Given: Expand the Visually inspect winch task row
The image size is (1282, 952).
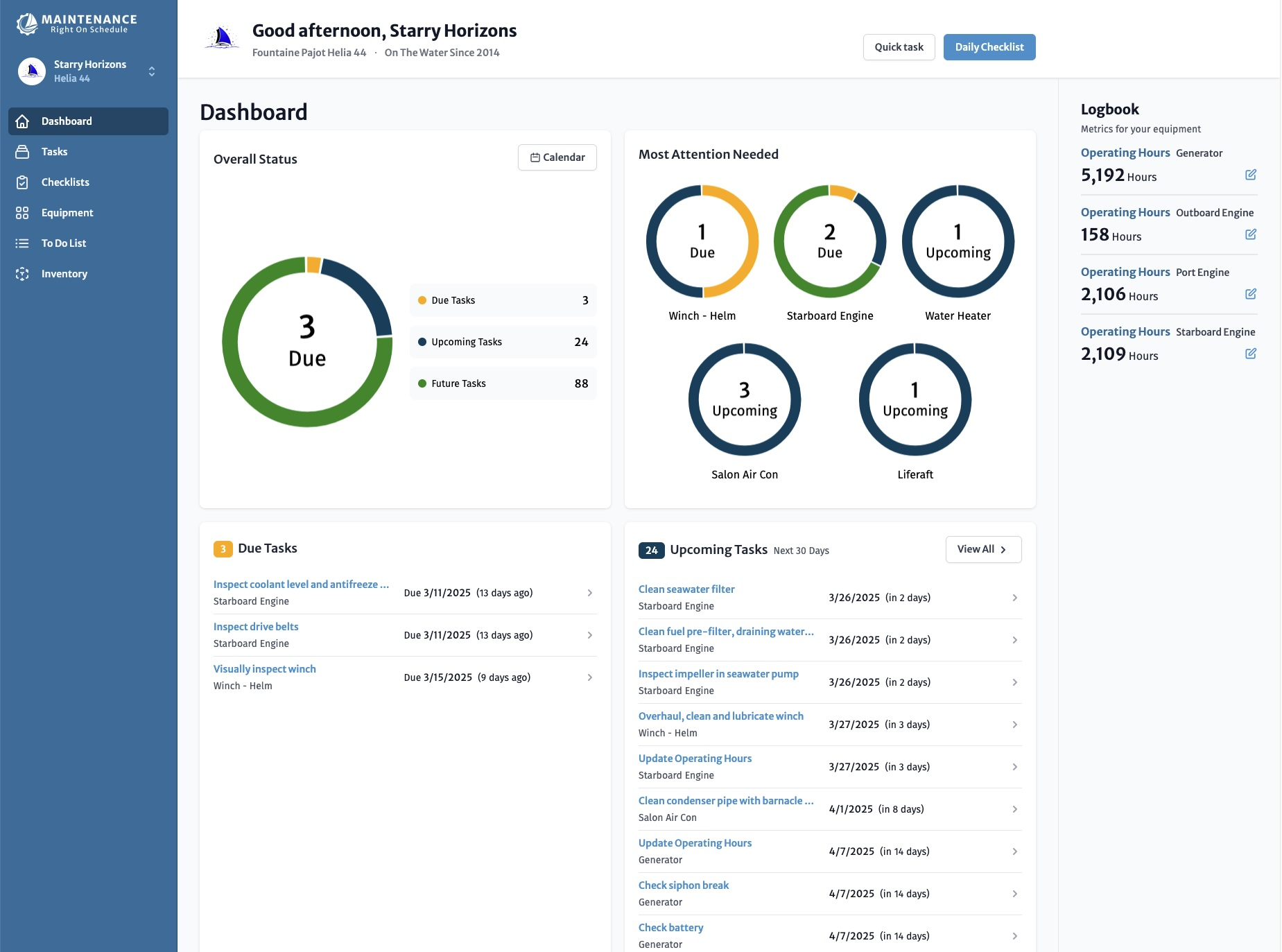Looking at the screenshot, I should tap(590, 677).
